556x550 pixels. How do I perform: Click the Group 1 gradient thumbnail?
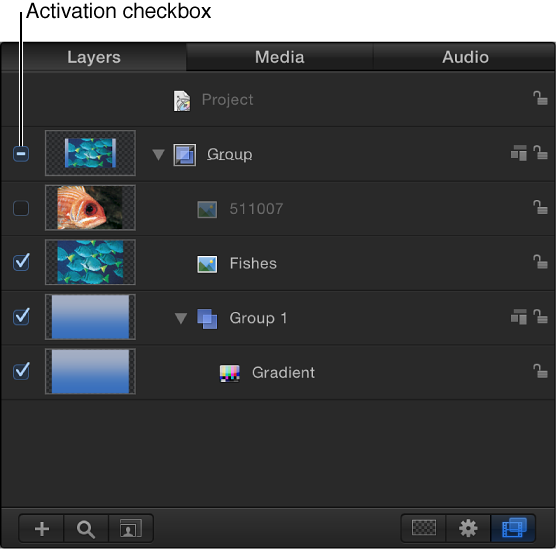coord(90,317)
